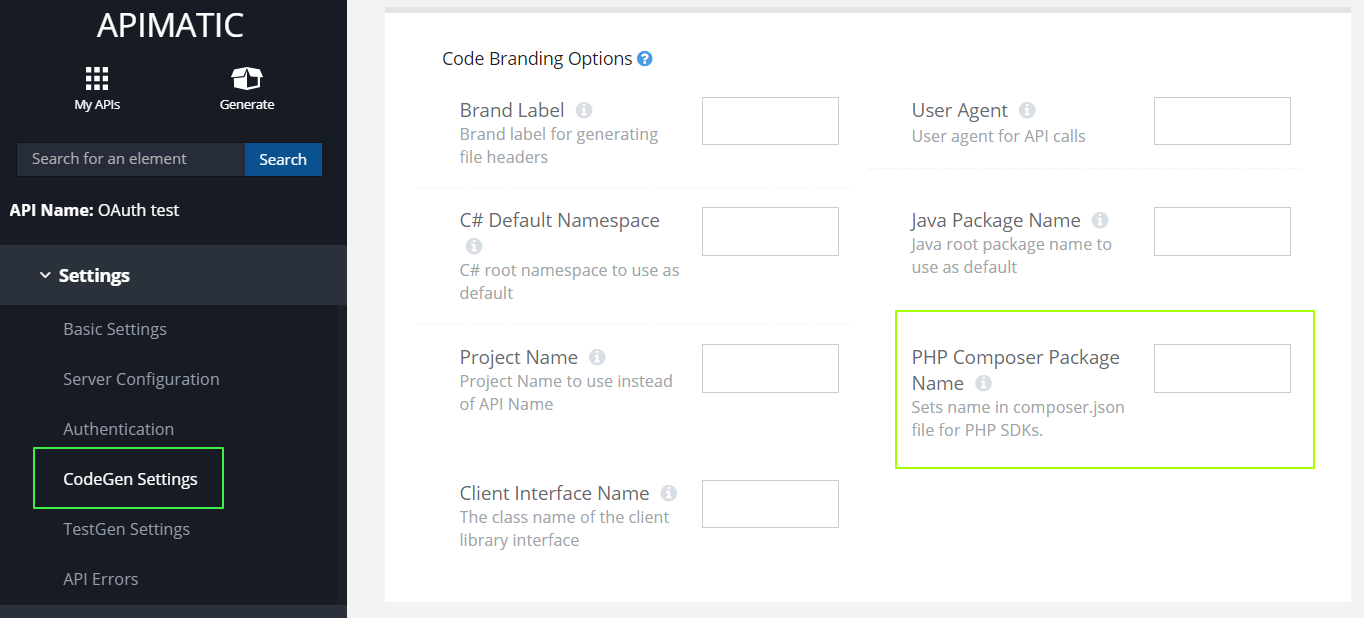Image resolution: width=1364 pixels, height=618 pixels.
Task: Click the Generate label
Action: coord(247,105)
